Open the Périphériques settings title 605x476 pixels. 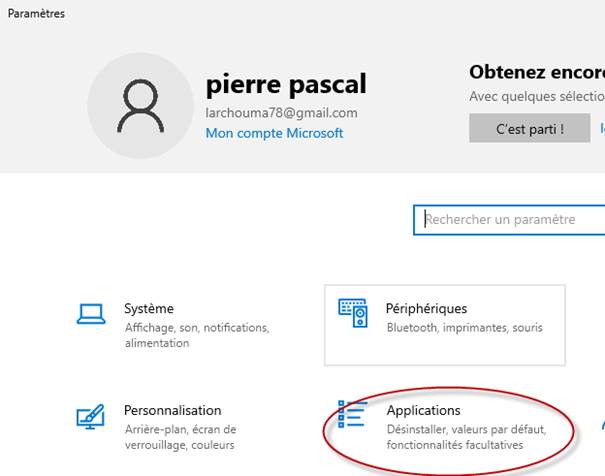click(x=426, y=309)
